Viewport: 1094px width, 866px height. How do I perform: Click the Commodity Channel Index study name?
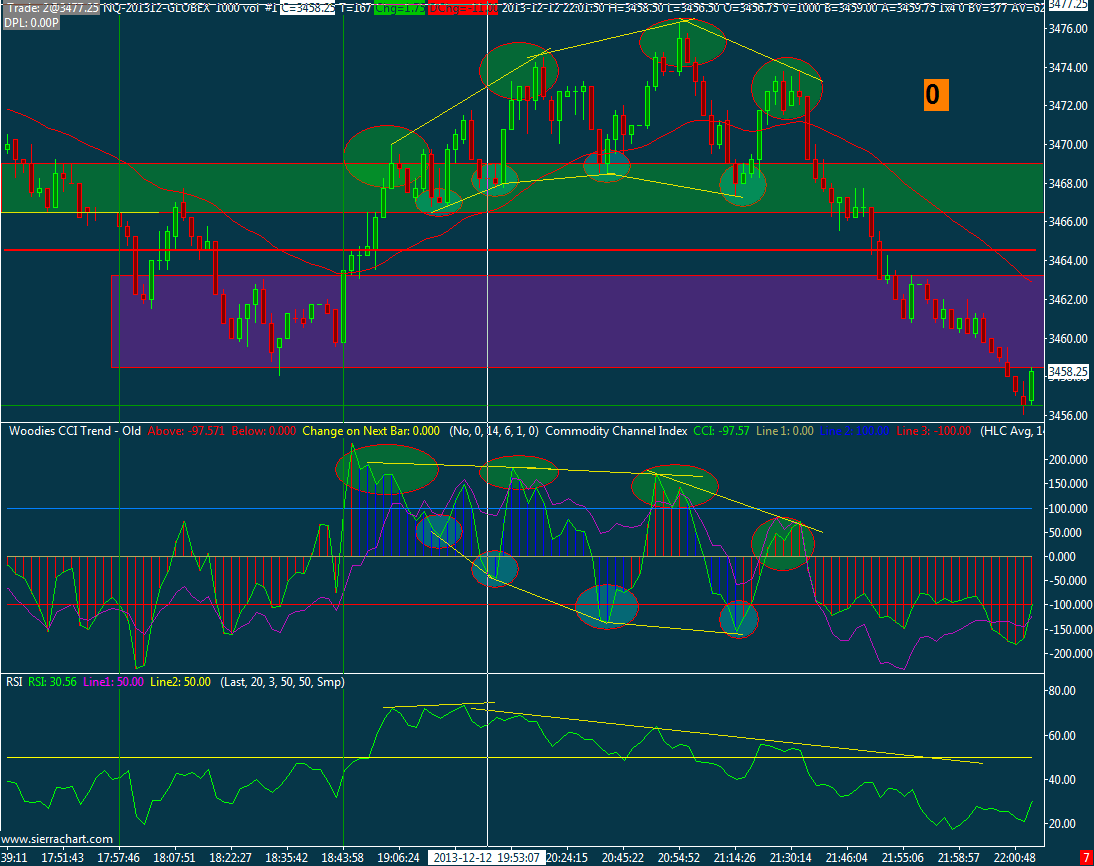(616, 431)
